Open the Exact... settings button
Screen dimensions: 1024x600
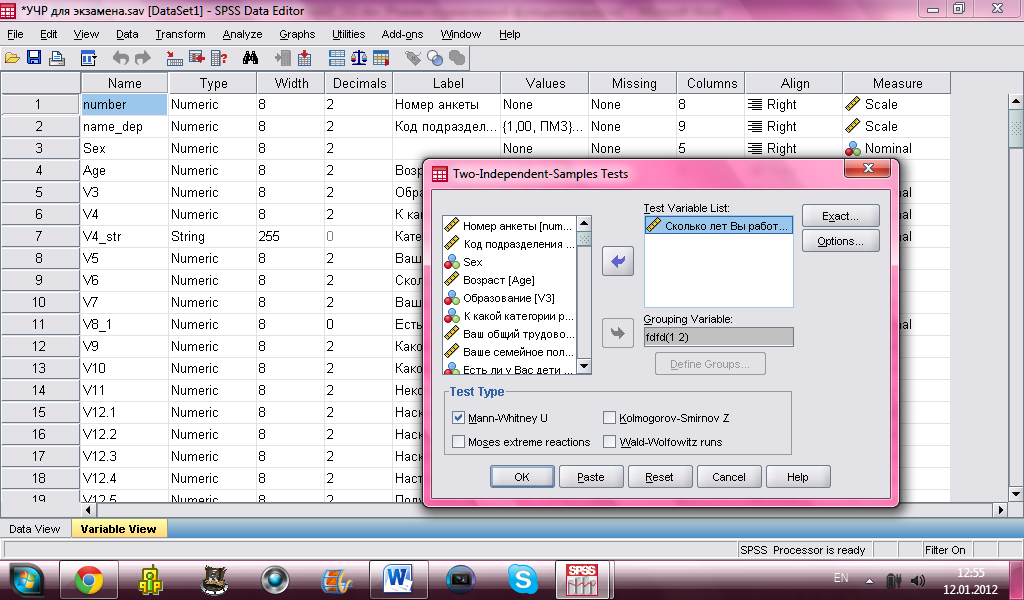tap(840, 216)
